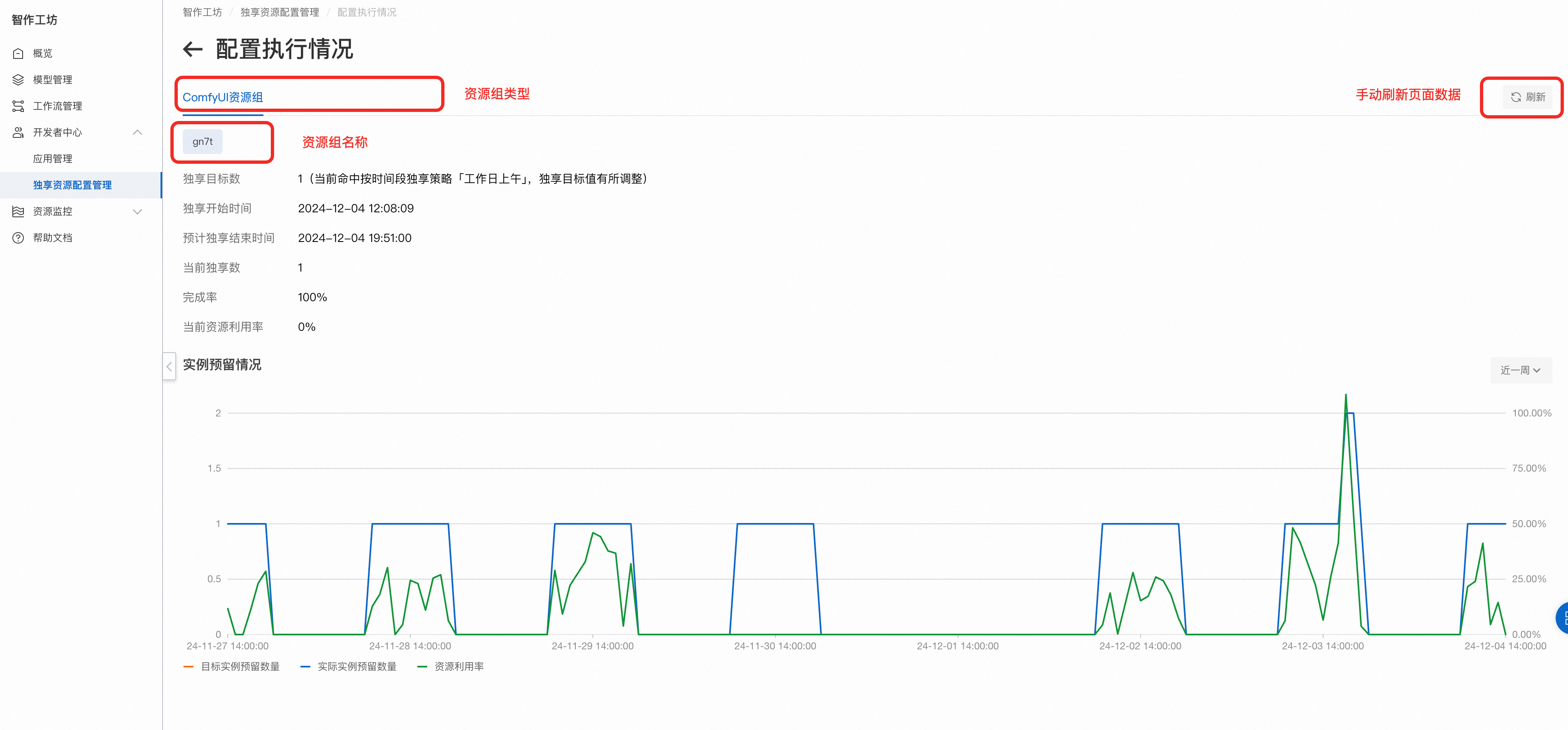Click the chart peak near 24-12-03 14:00:00
Image resolution: width=1568 pixels, height=730 pixels.
[x=1345, y=396]
